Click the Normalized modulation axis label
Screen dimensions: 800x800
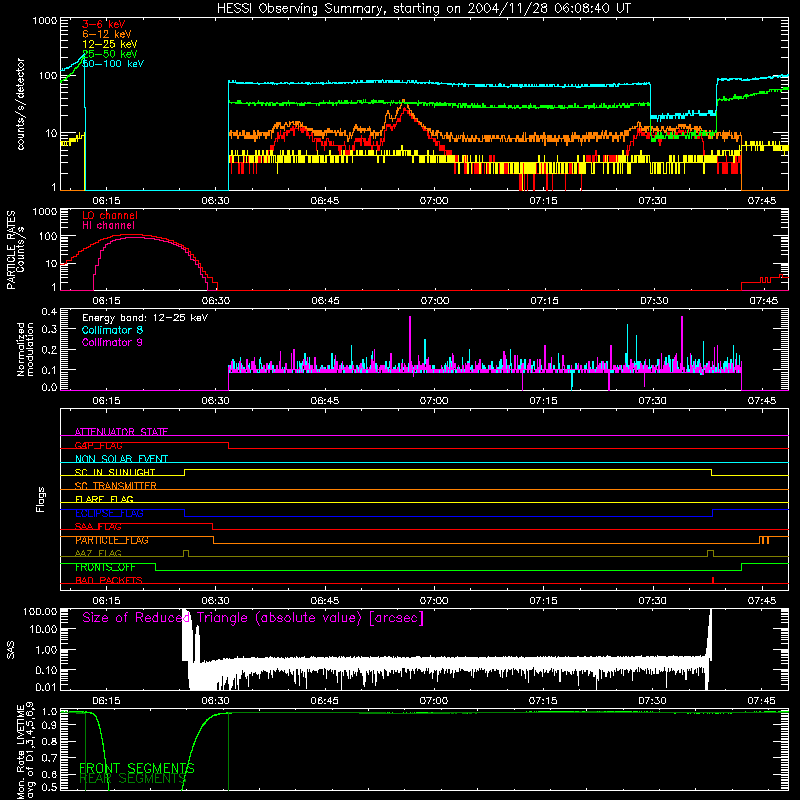pos(25,349)
